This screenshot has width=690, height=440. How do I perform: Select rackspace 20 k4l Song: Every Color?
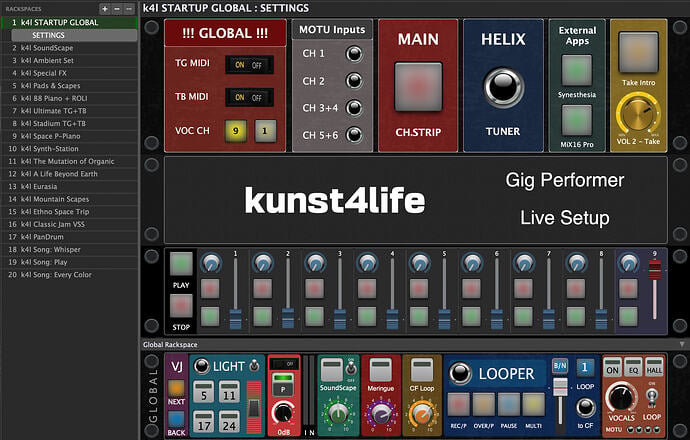[70, 275]
